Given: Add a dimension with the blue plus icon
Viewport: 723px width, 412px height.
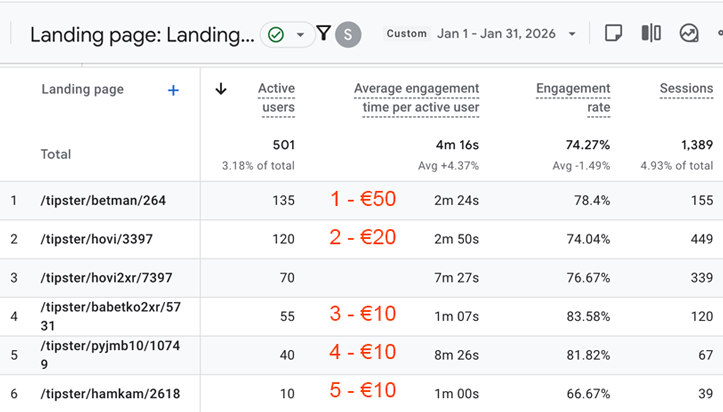Looking at the screenshot, I should tap(173, 90).
